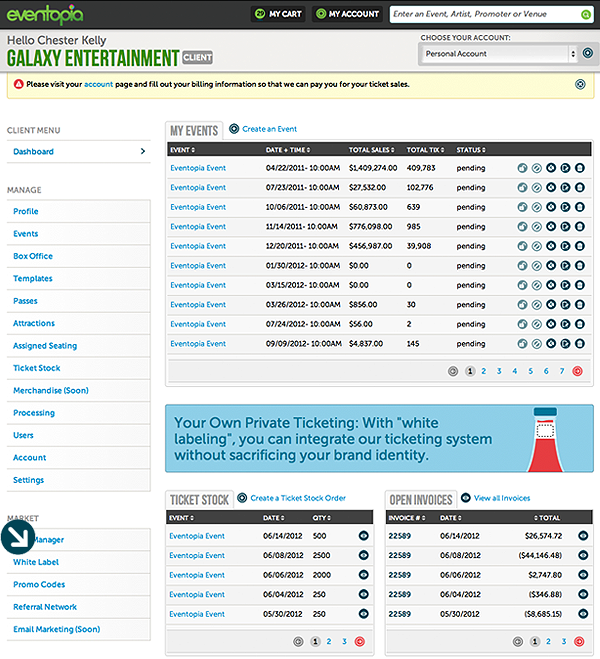600x659 pixels.
Task: Click the go icon next to the account selector
Action: point(587,53)
